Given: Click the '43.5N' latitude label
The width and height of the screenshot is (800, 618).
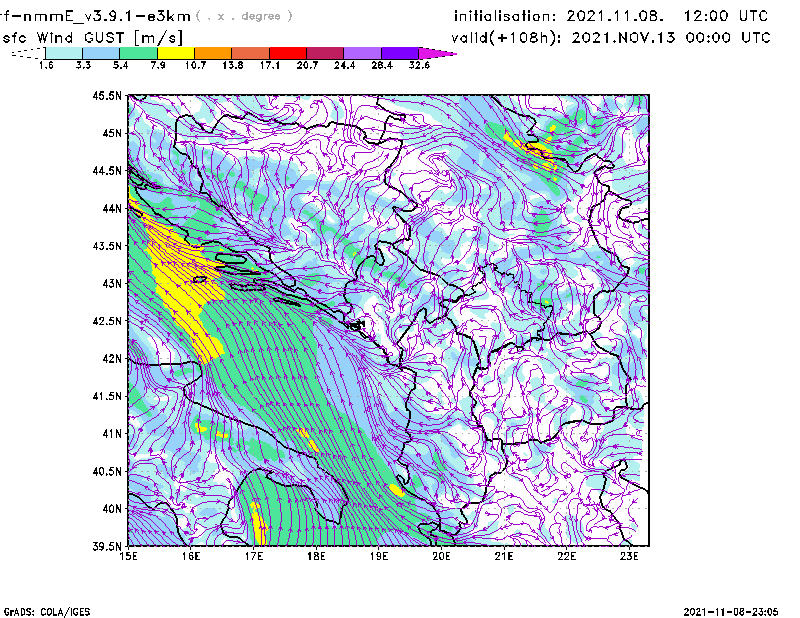Looking at the screenshot, I should (107, 246).
